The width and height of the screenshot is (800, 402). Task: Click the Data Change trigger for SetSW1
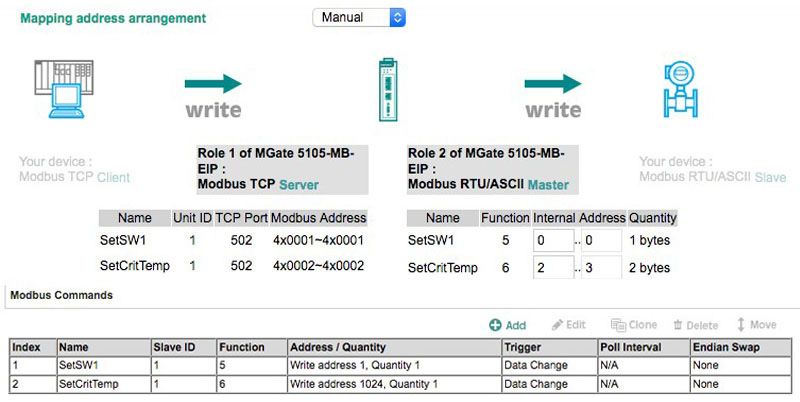point(536,365)
